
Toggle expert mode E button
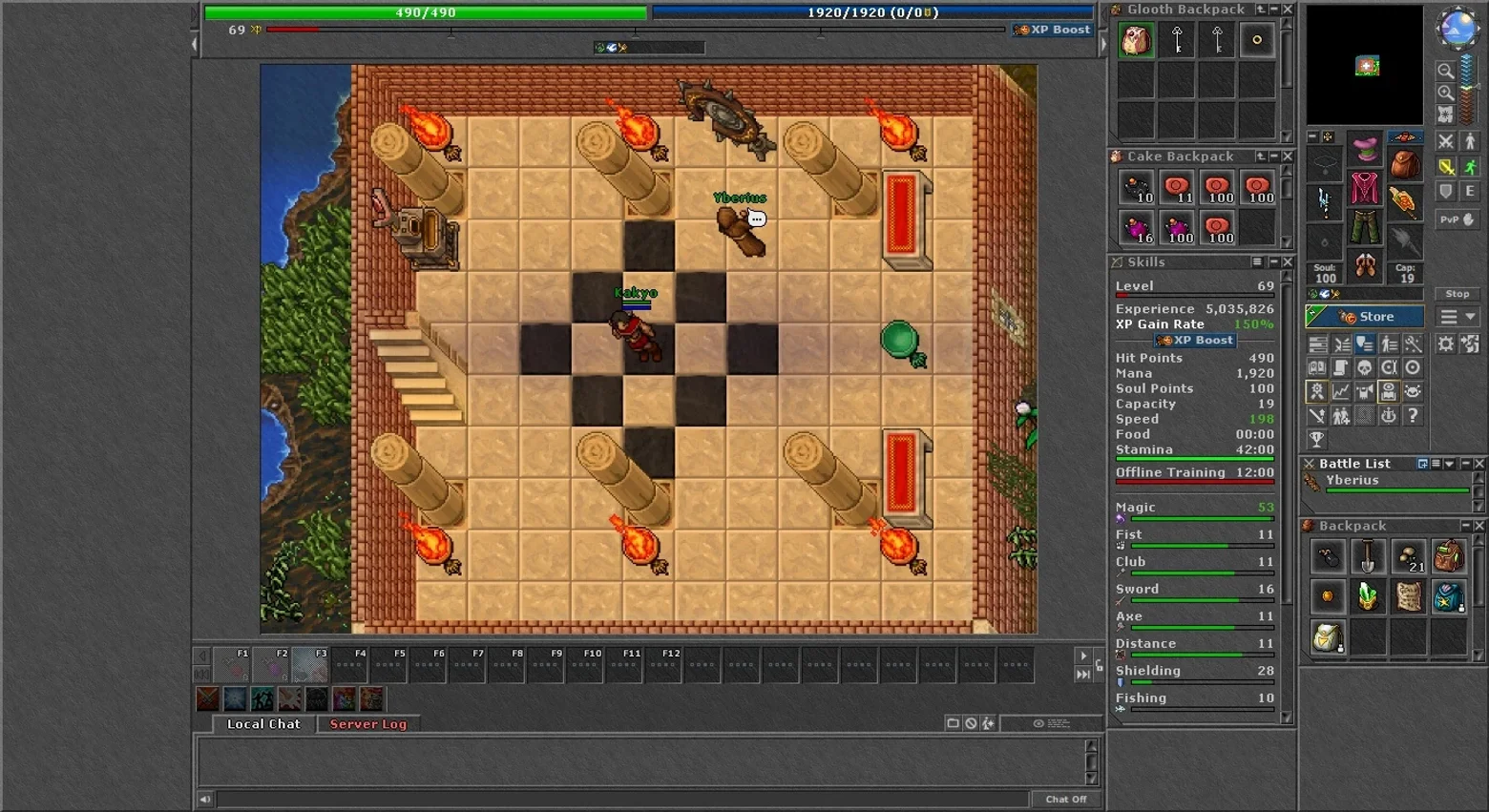tap(1470, 192)
